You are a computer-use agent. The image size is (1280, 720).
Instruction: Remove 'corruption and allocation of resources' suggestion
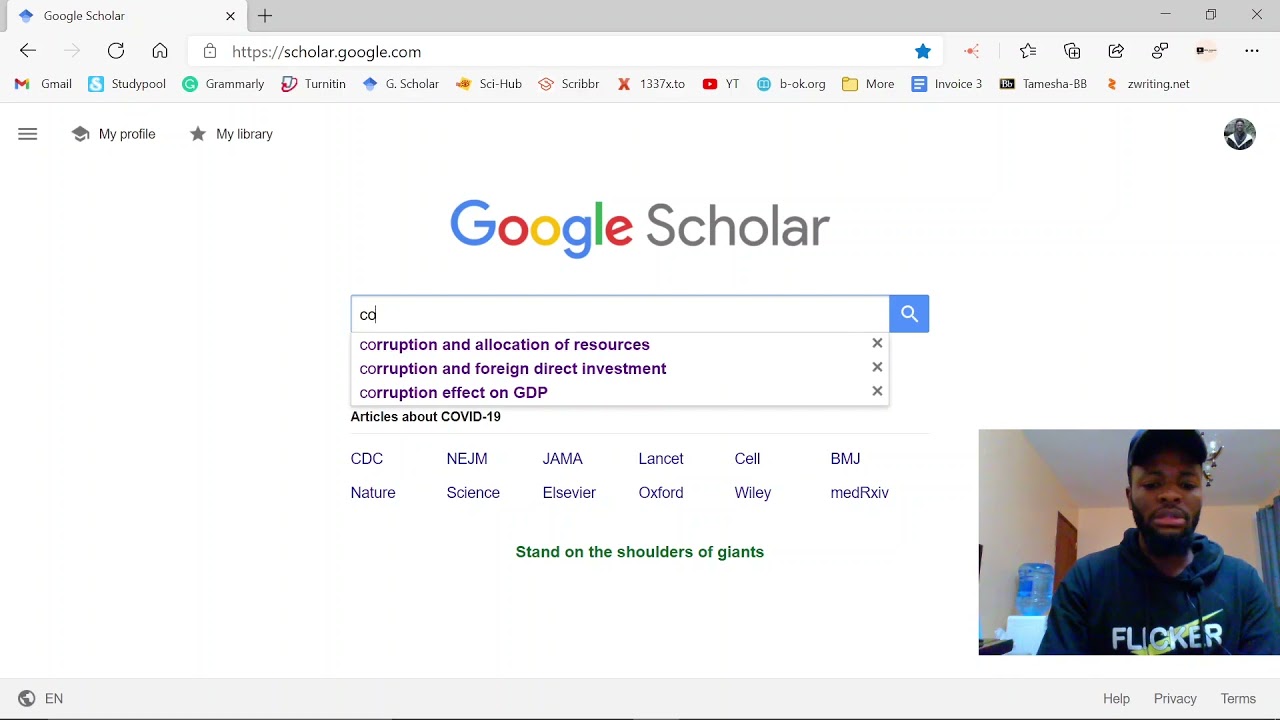[x=877, y=343]
